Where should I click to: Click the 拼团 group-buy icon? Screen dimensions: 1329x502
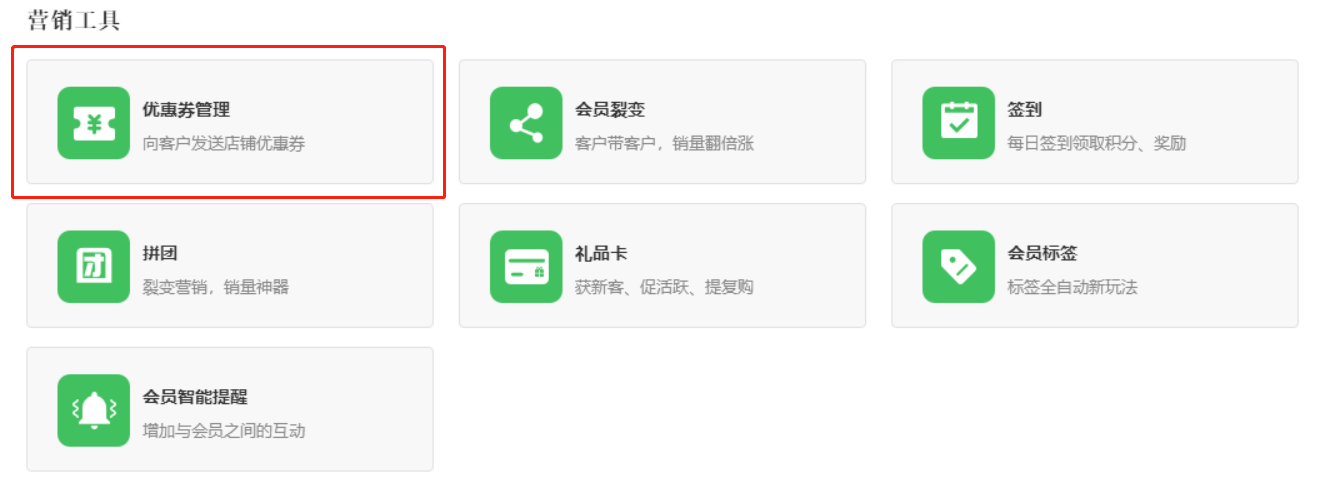tap(94, 267)
